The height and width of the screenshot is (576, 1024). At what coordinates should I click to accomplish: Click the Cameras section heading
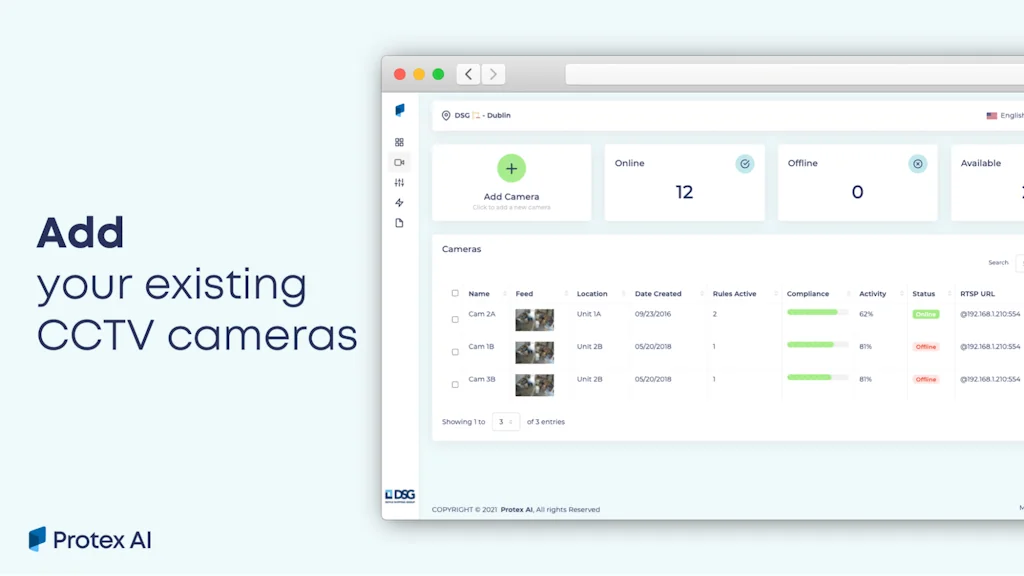(x=462, y=249)
